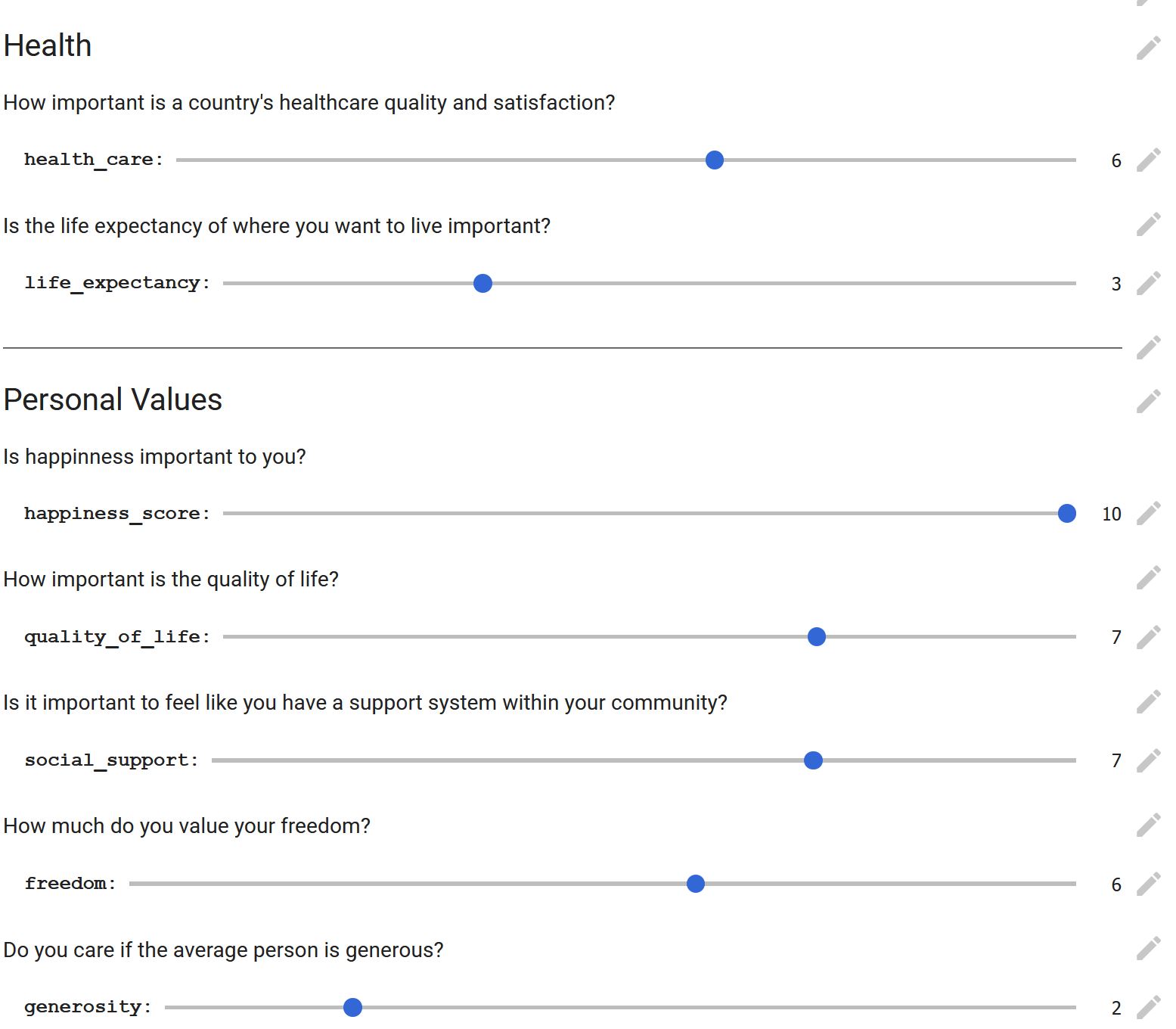Click the generosity slider handle
1176x1029 pixels.
tap(352, 1008)
